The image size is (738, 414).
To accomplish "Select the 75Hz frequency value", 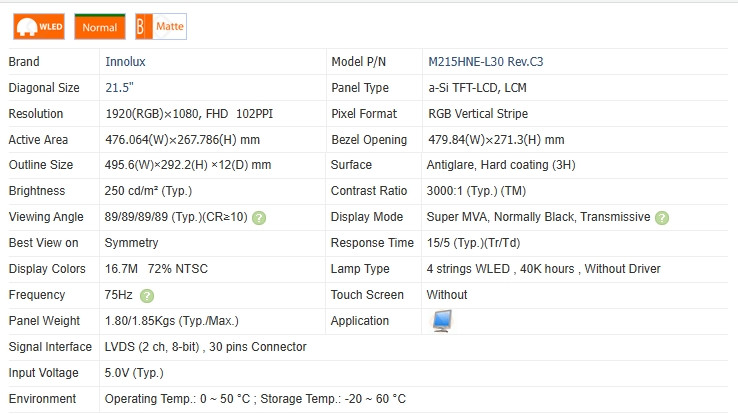I will 119,295.
